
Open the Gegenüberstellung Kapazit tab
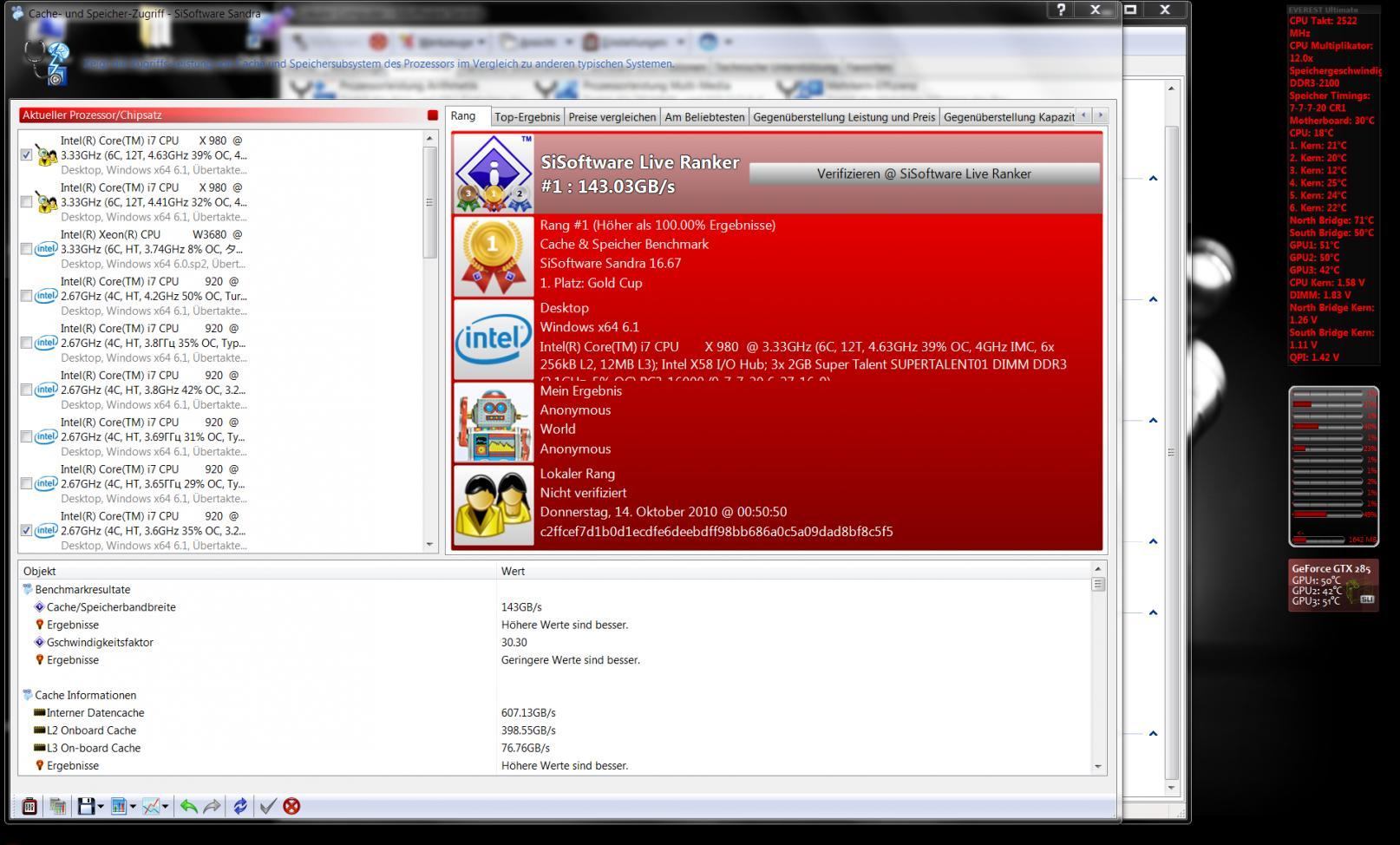pyautogui.click(x=1008, y=117)
